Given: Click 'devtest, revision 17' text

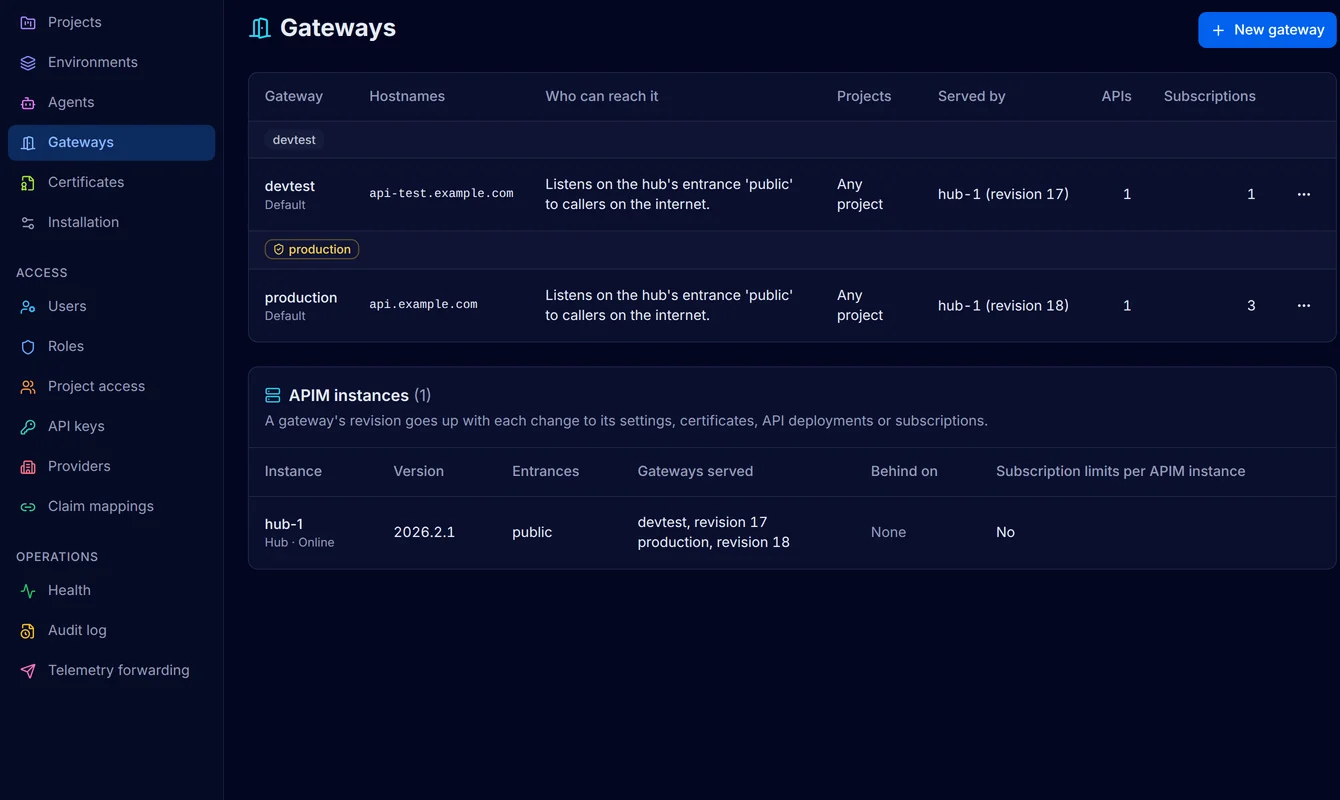Looking at the screenshot, I should (x=702, y=522).
